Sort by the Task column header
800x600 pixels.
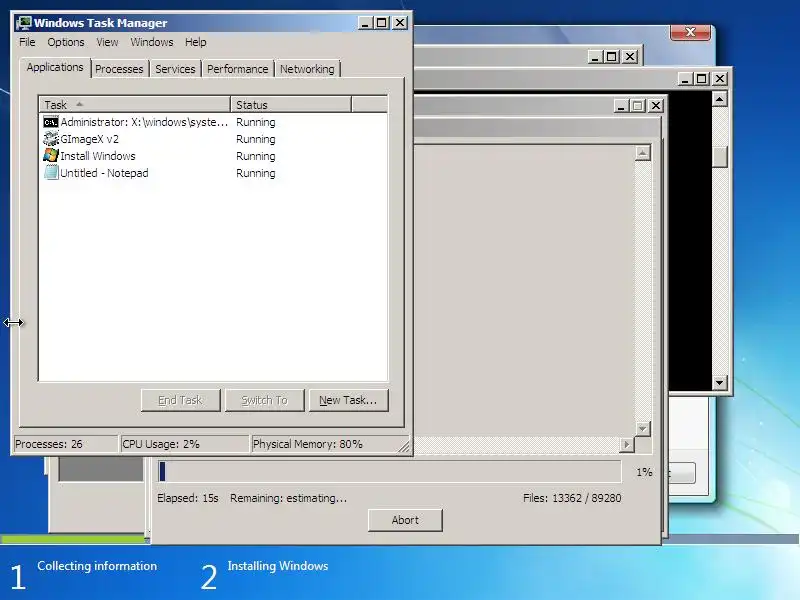click(x=135, y=105)
